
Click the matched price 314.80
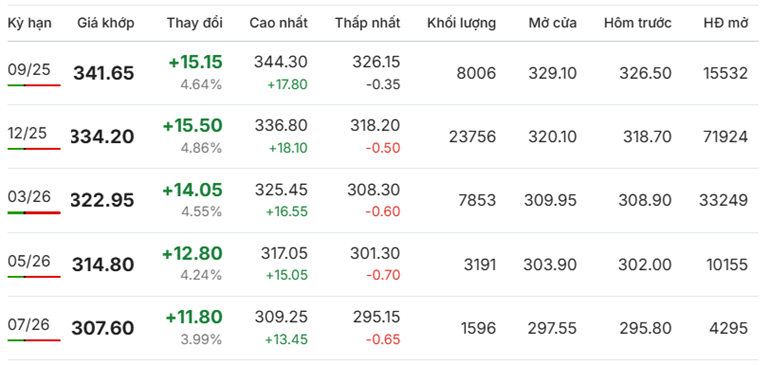point(103,265)
